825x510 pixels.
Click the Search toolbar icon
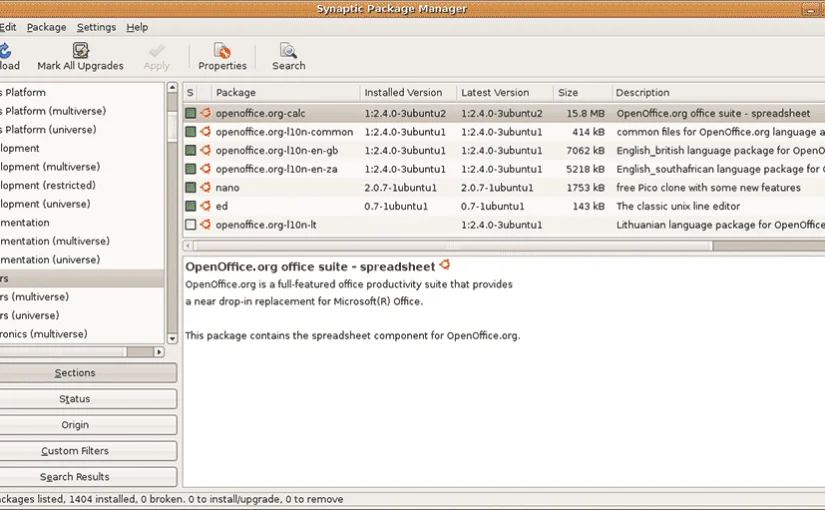(x=288, y=51)
